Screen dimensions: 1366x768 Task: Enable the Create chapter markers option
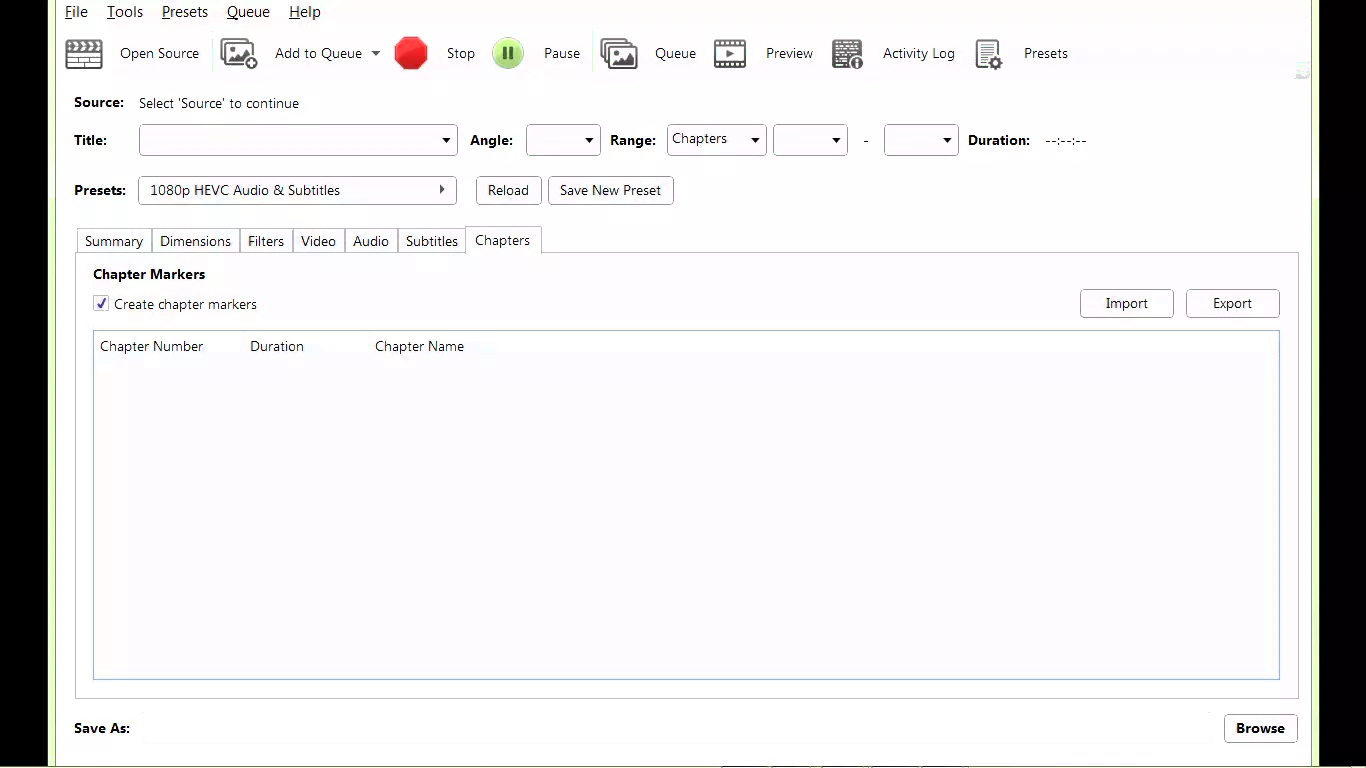coord(100,303)
